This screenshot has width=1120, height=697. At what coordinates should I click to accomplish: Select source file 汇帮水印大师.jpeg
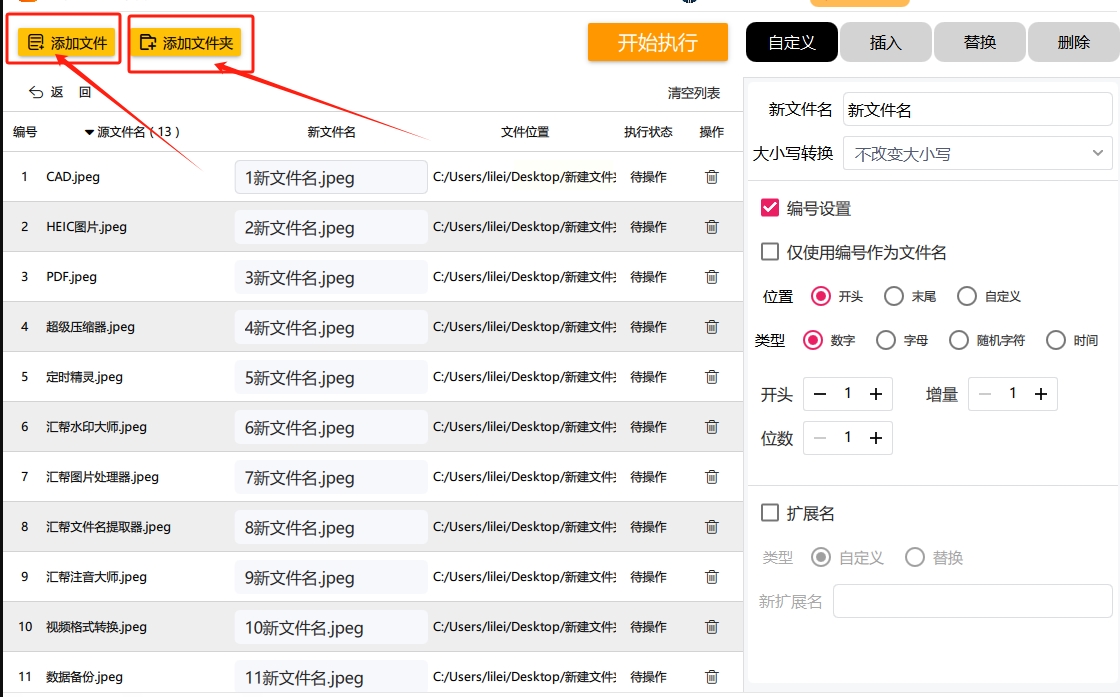(x=96, y=427)
